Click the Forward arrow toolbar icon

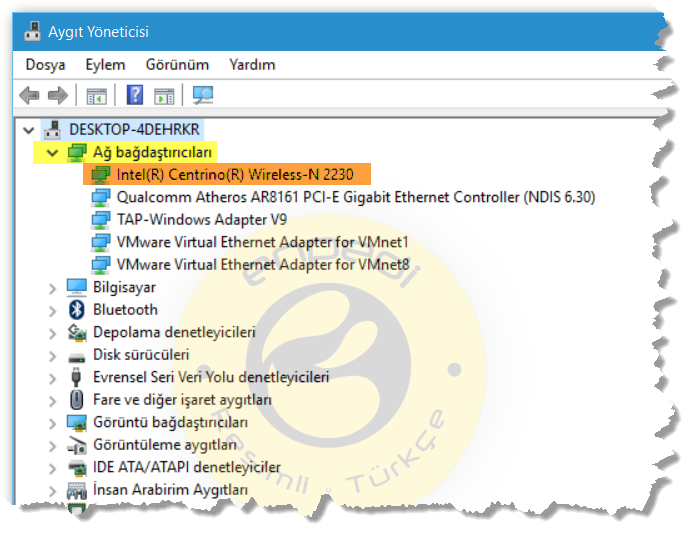tap(58, 95)
